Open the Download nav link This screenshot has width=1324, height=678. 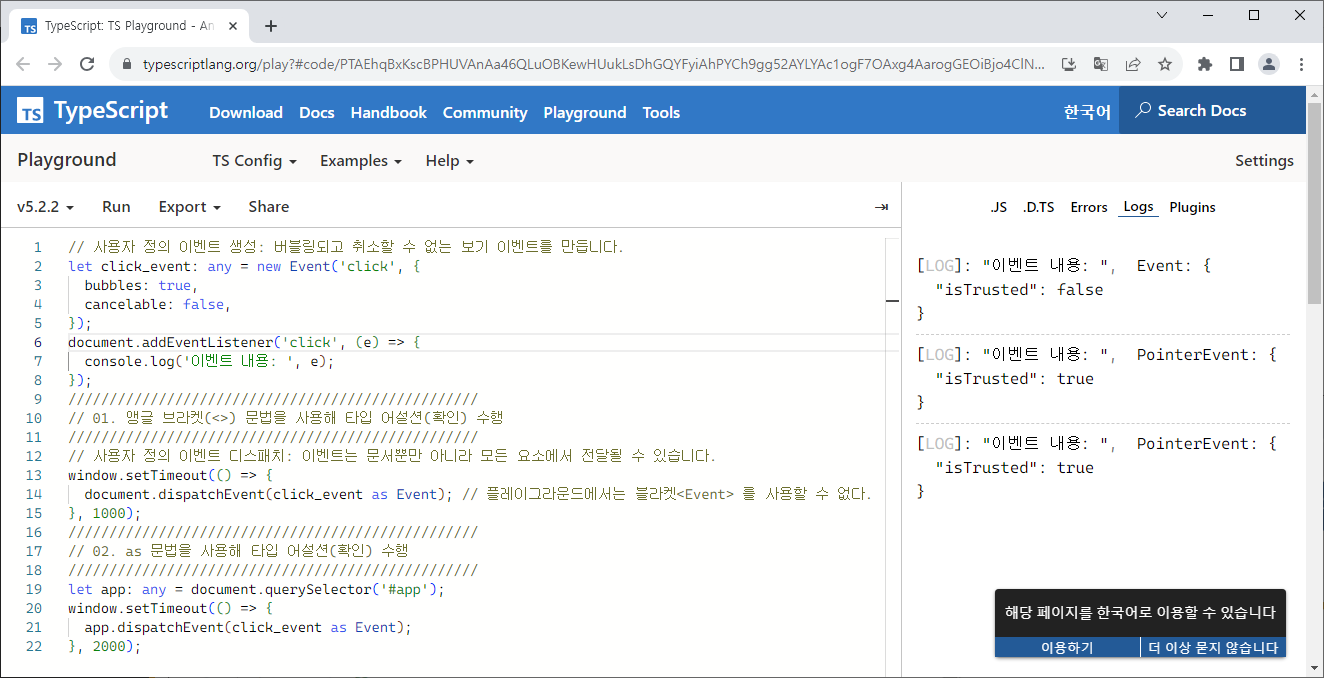246,113
